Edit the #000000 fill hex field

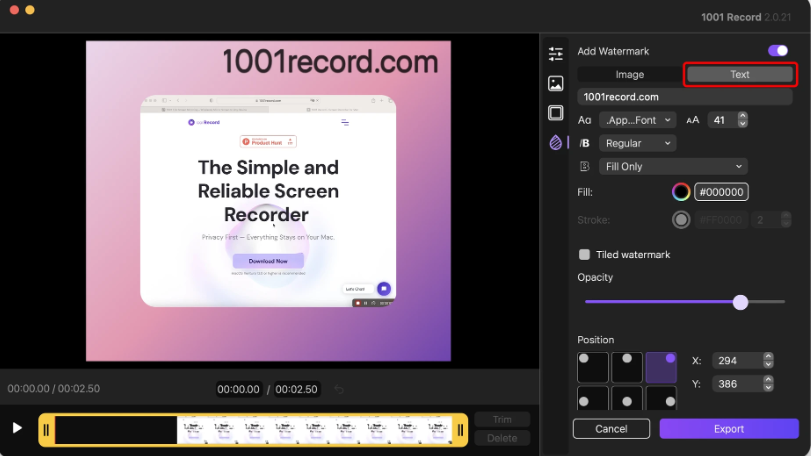coord(721,192)
